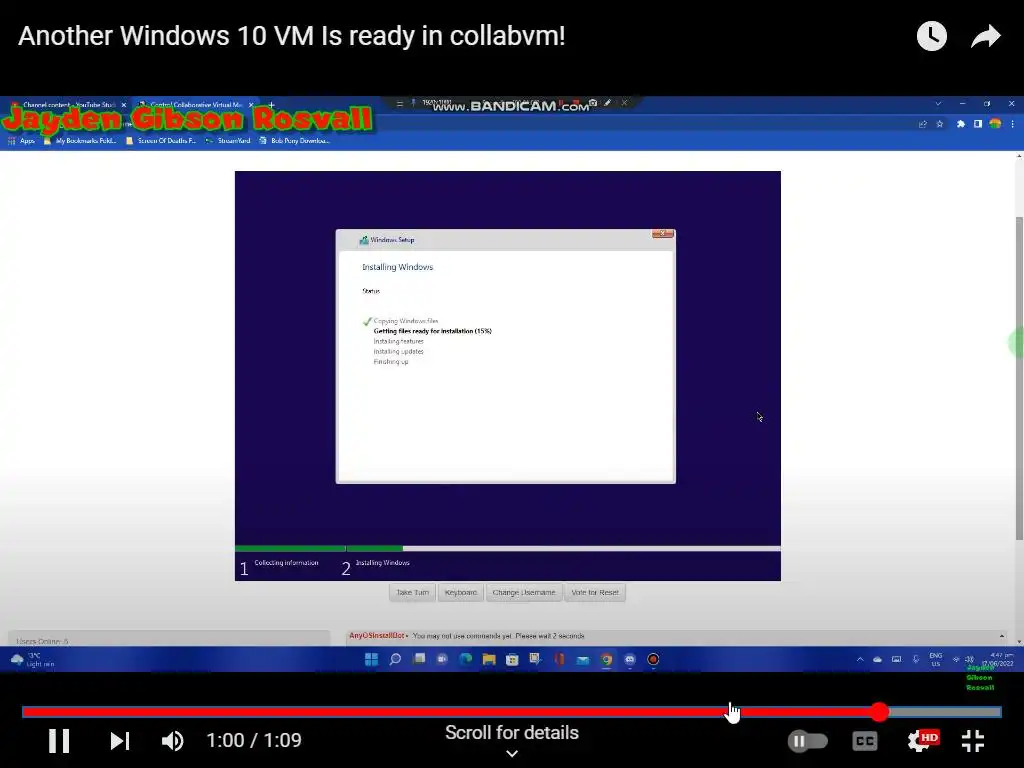The width and height of the screenshot is (1024, 768).
Task: Open Task View on the taskbar
Action: tap(419, 659)
